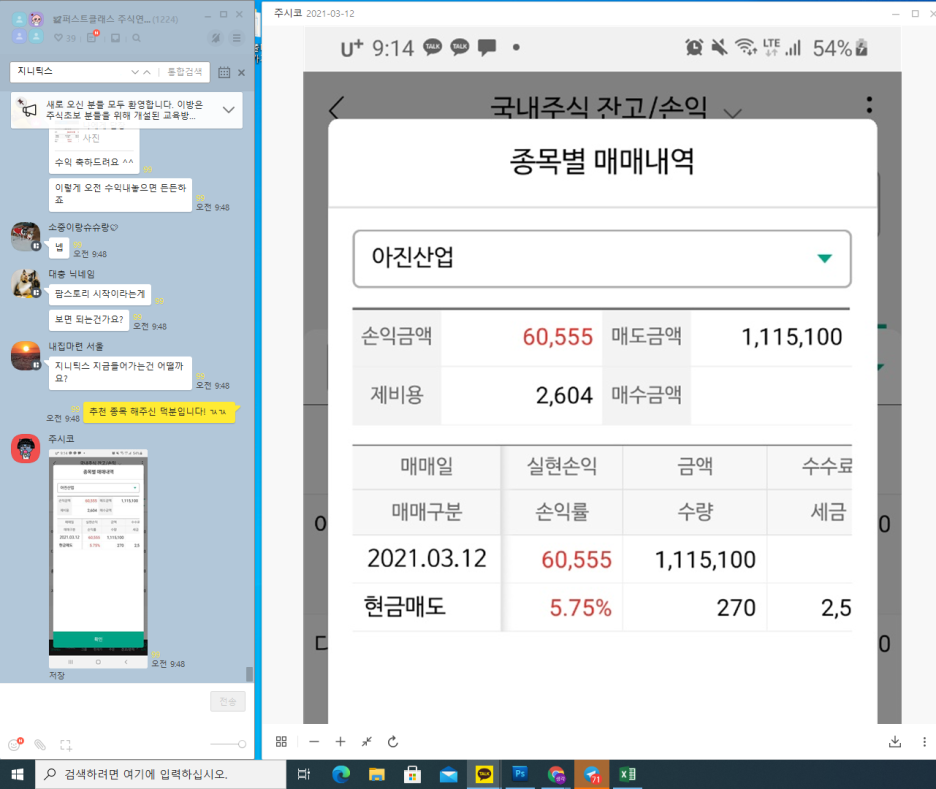The width and height of the screenshot is (936, 789).
Task: Open the chatroom notice board icon
Action: (x=91, y=38)
